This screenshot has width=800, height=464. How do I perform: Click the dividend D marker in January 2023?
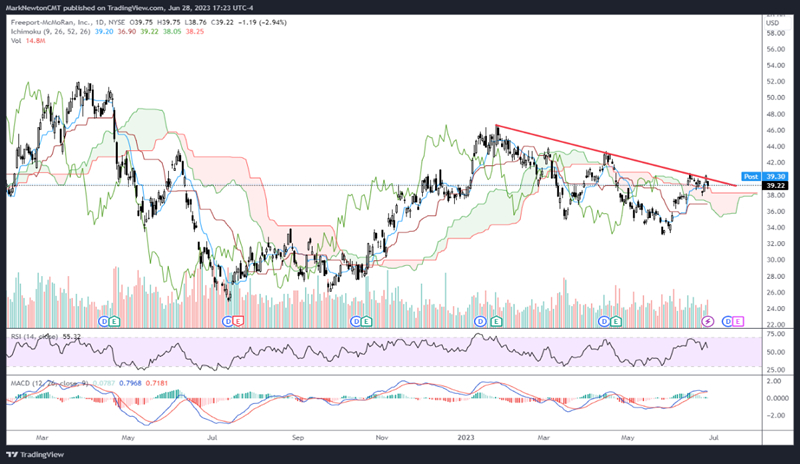pos(480,321)
